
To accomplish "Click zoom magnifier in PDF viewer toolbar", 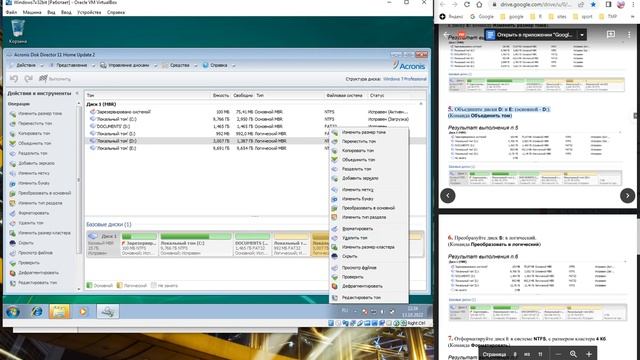I will [573, 354].
